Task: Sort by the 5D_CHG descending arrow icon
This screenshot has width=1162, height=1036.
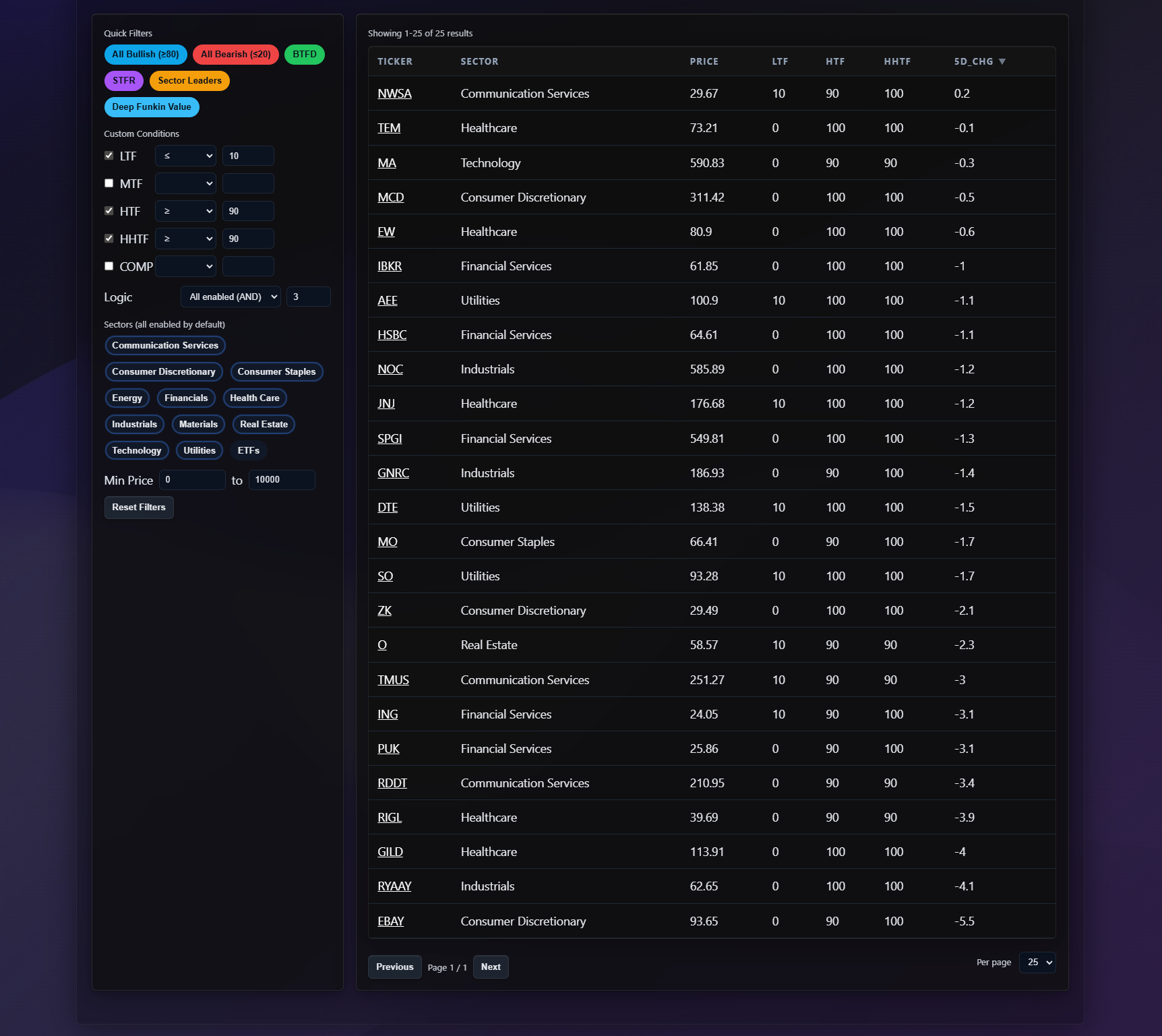Action: (1002, 61)
